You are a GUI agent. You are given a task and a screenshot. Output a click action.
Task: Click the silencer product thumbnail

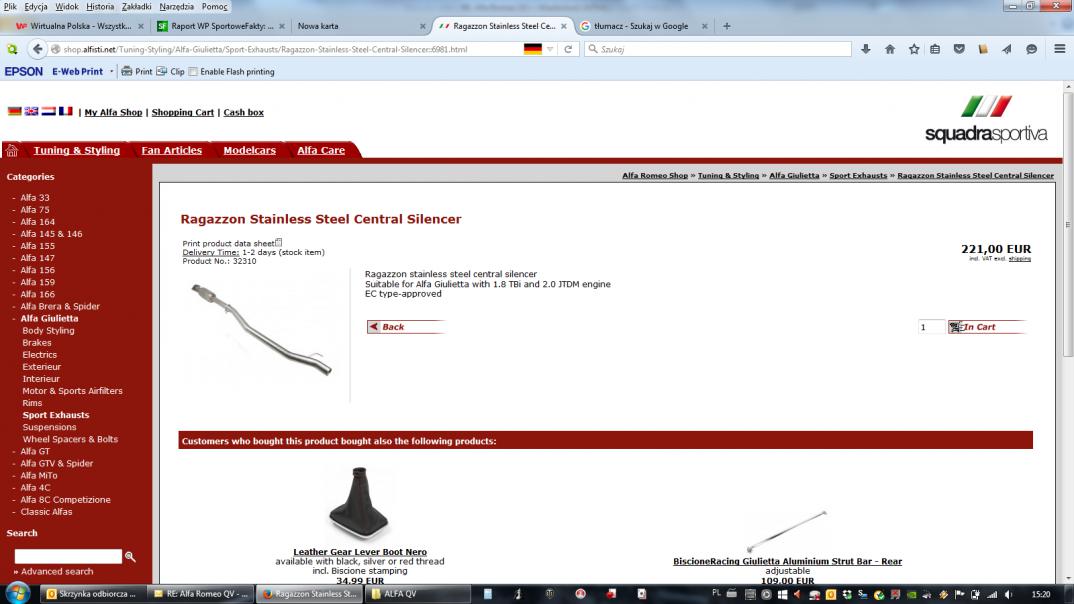[262, 329]
